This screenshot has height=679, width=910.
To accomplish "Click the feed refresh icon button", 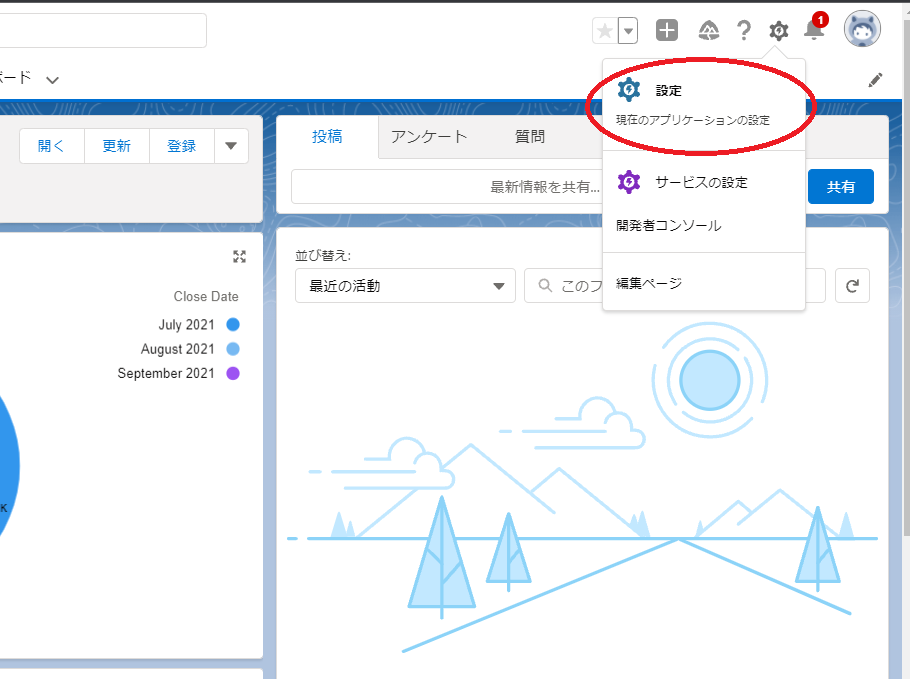I will pos(852,286).
